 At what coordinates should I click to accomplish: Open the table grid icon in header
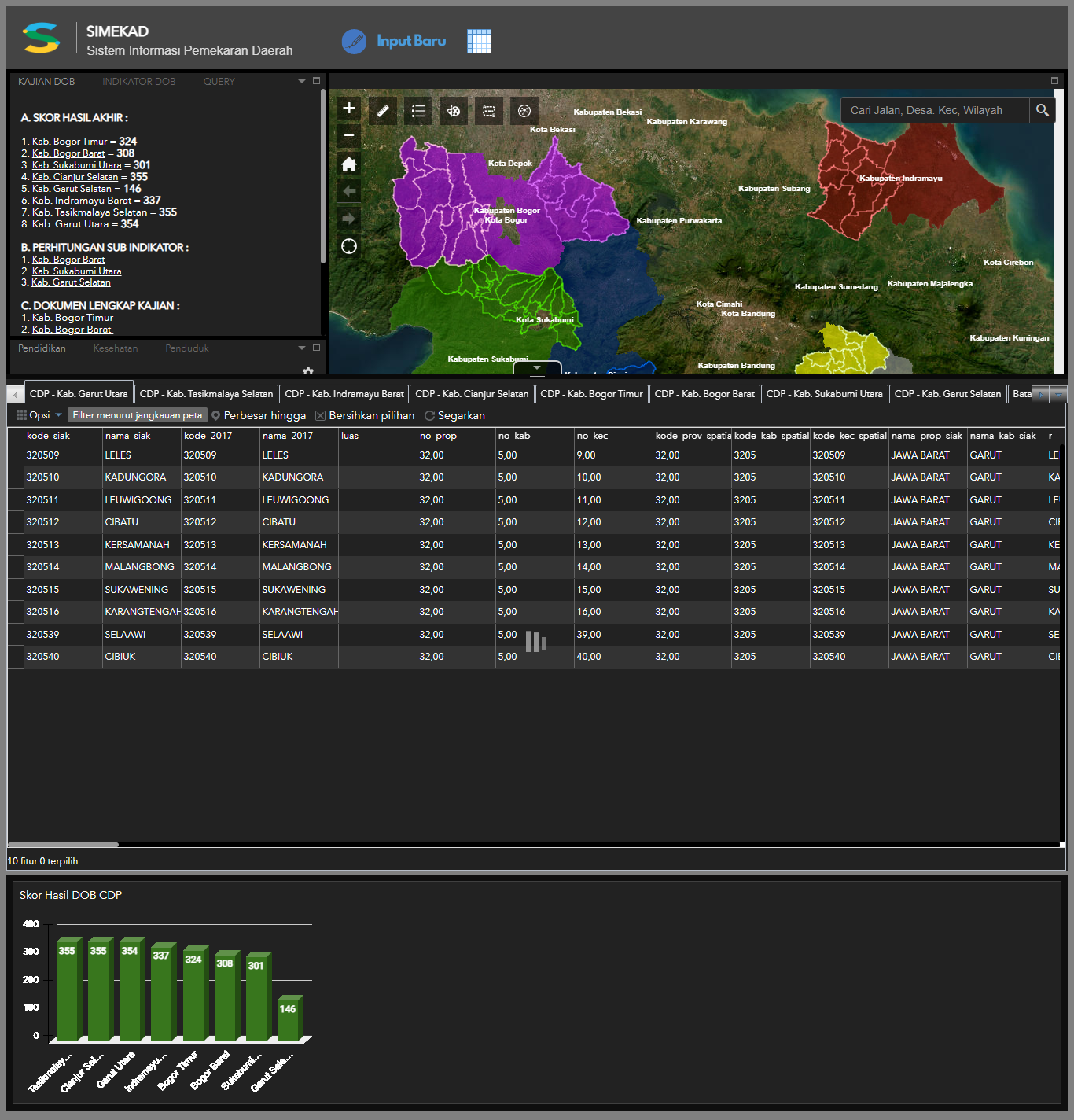(479, 41)
